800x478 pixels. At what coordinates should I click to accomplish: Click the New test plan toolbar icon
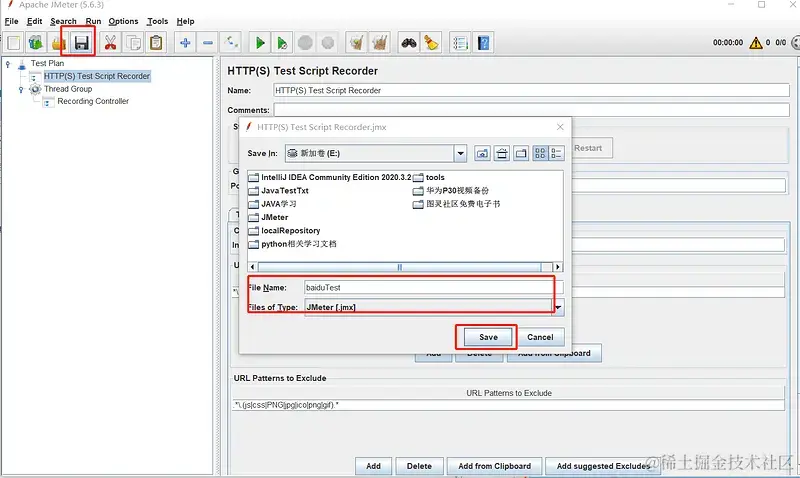pyautogui.click(x=14, y=43)
